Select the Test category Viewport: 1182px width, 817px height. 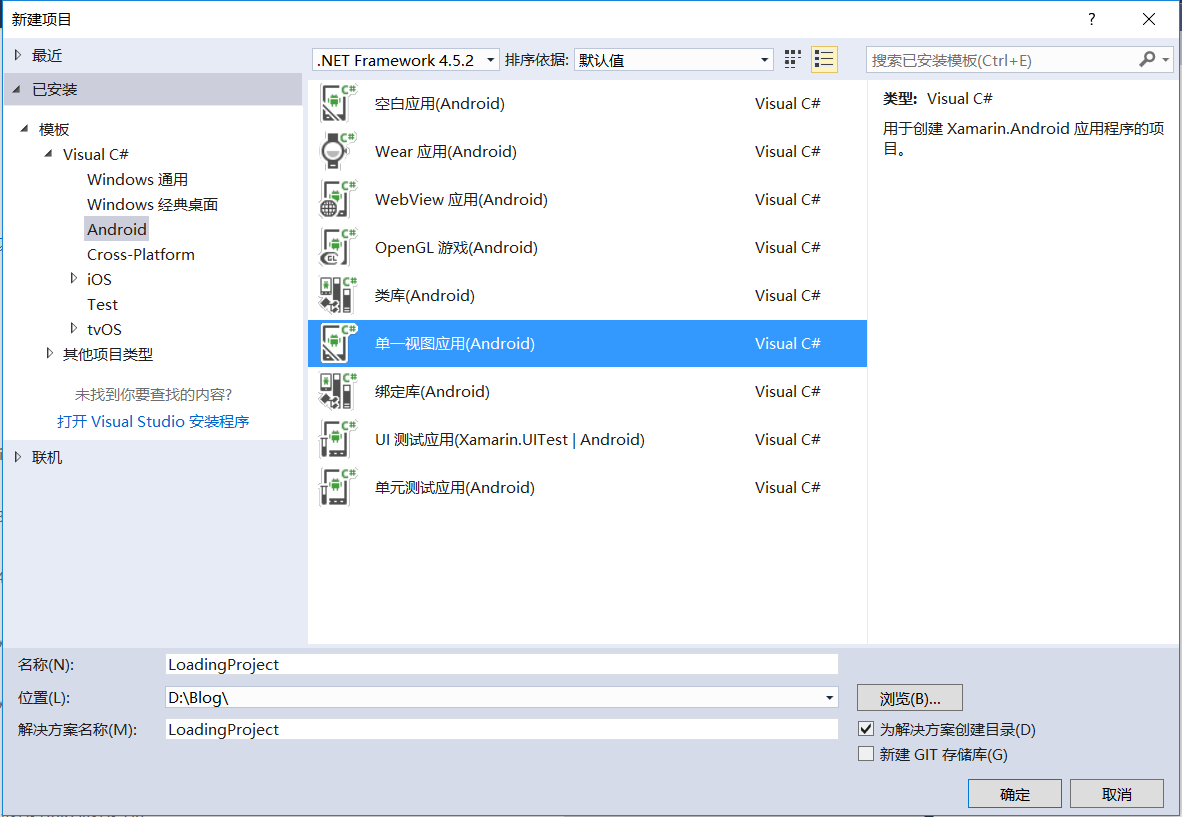tap(103, 304)
